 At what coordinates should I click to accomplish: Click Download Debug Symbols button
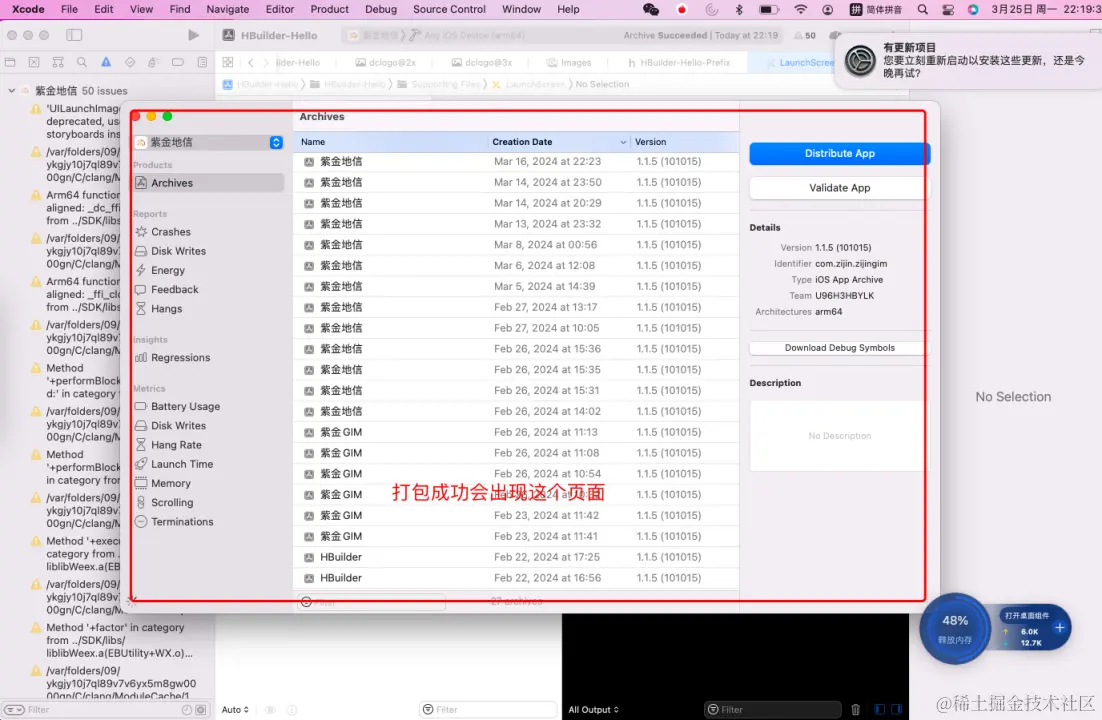pos(839,348)
